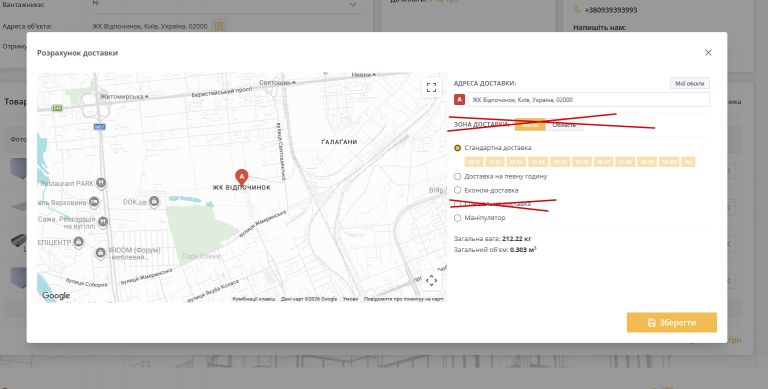Click the Верховина hotel map pin
Image resolution: width=768 pixels, height=389 pixels.
pos(94,202)
